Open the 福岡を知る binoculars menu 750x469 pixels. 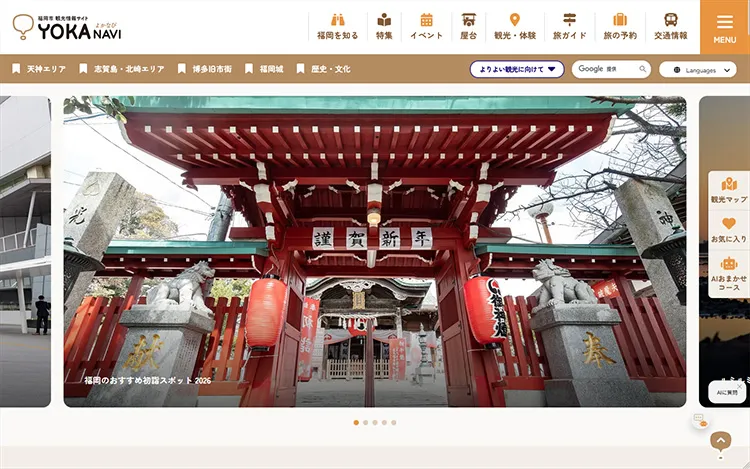click(338, 27)
